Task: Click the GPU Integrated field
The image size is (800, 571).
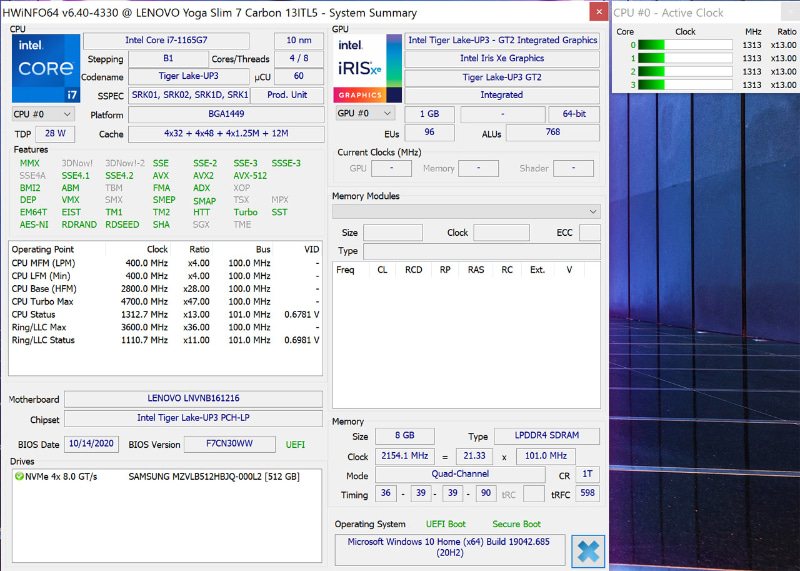Action: click(x=502, y=95)
